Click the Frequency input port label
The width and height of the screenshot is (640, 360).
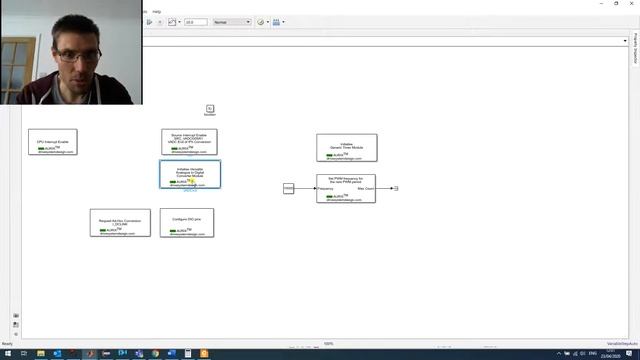[326, 189]
